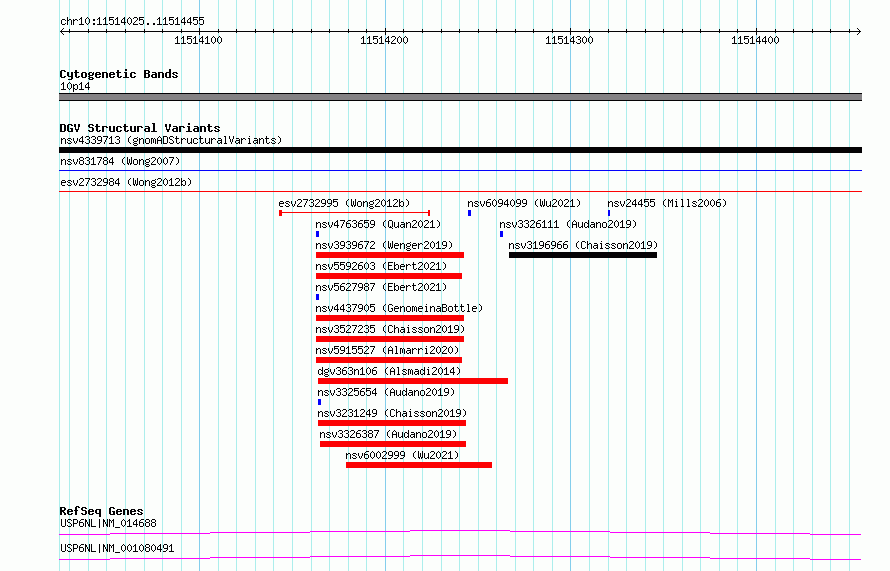Click the black nsv3196966 (Chaisson2019) variant bar
Viewport: 890px width, 571px height.
[x=583, y=255]
